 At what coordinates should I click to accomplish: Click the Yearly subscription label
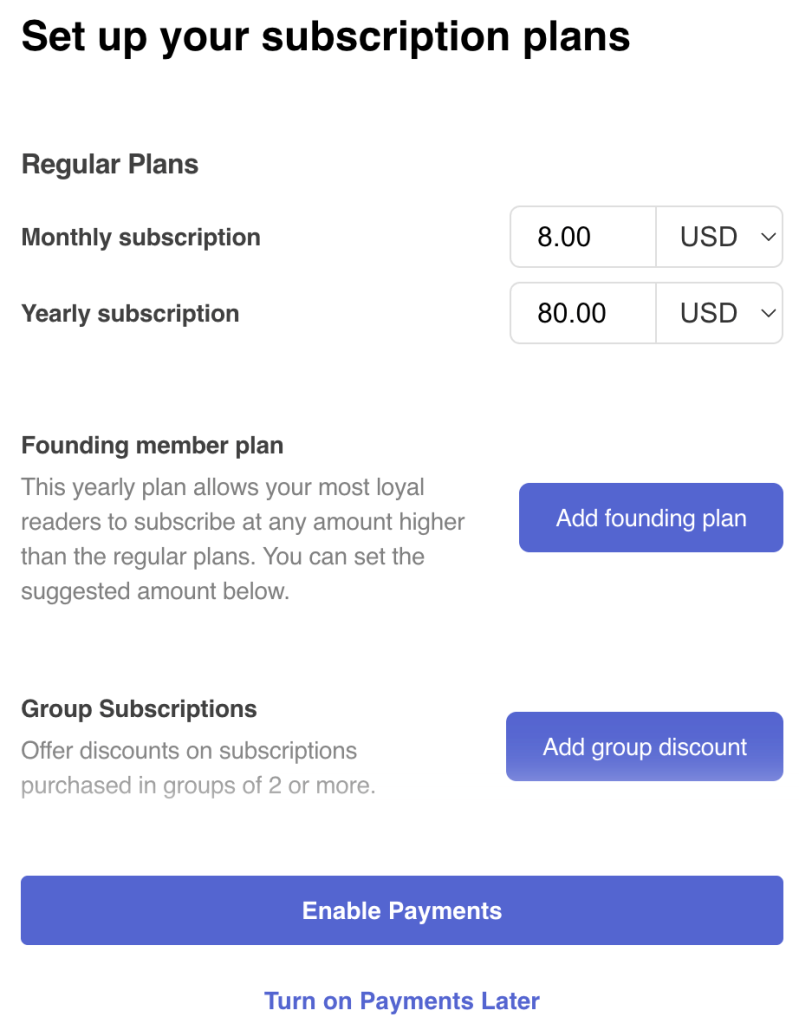[130, 313]
